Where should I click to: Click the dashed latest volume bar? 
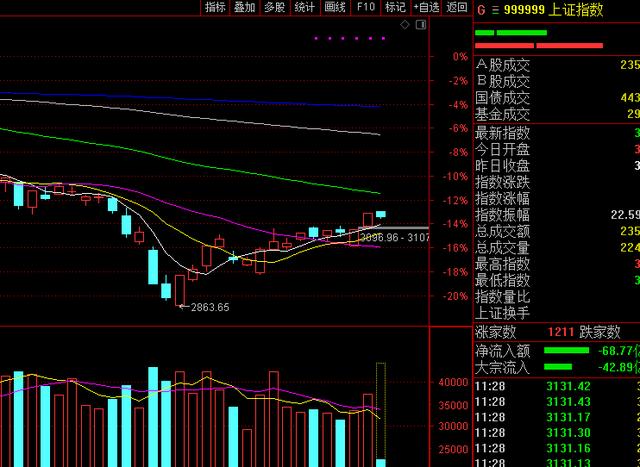(x=381, y=414)
